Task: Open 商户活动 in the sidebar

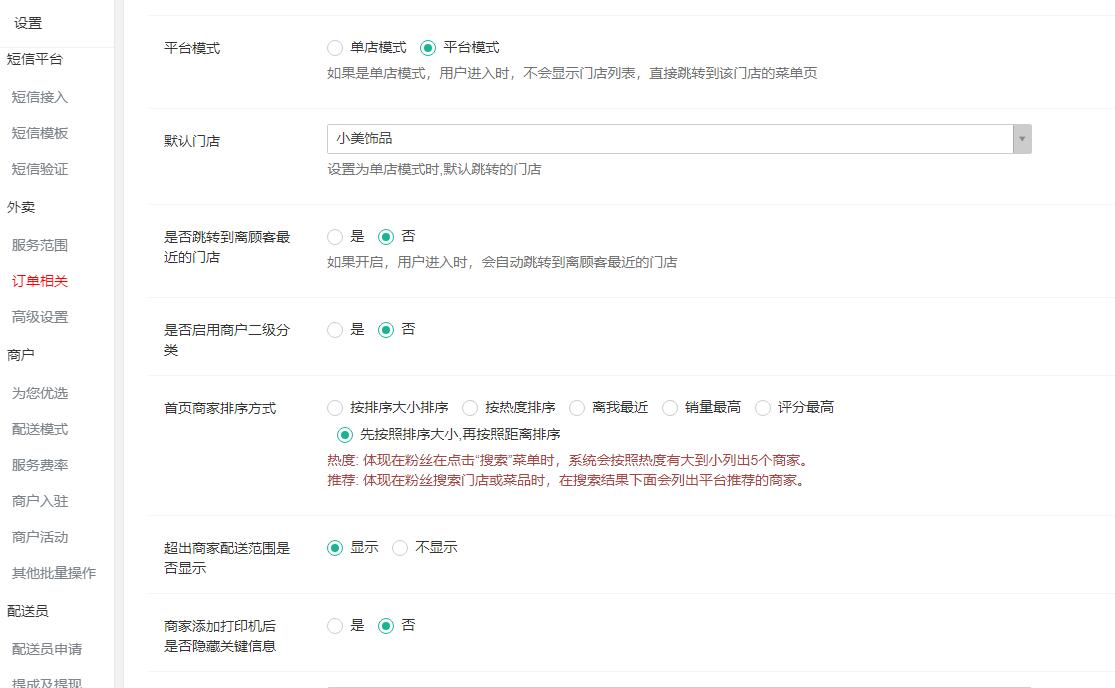Action: point(40,537)
